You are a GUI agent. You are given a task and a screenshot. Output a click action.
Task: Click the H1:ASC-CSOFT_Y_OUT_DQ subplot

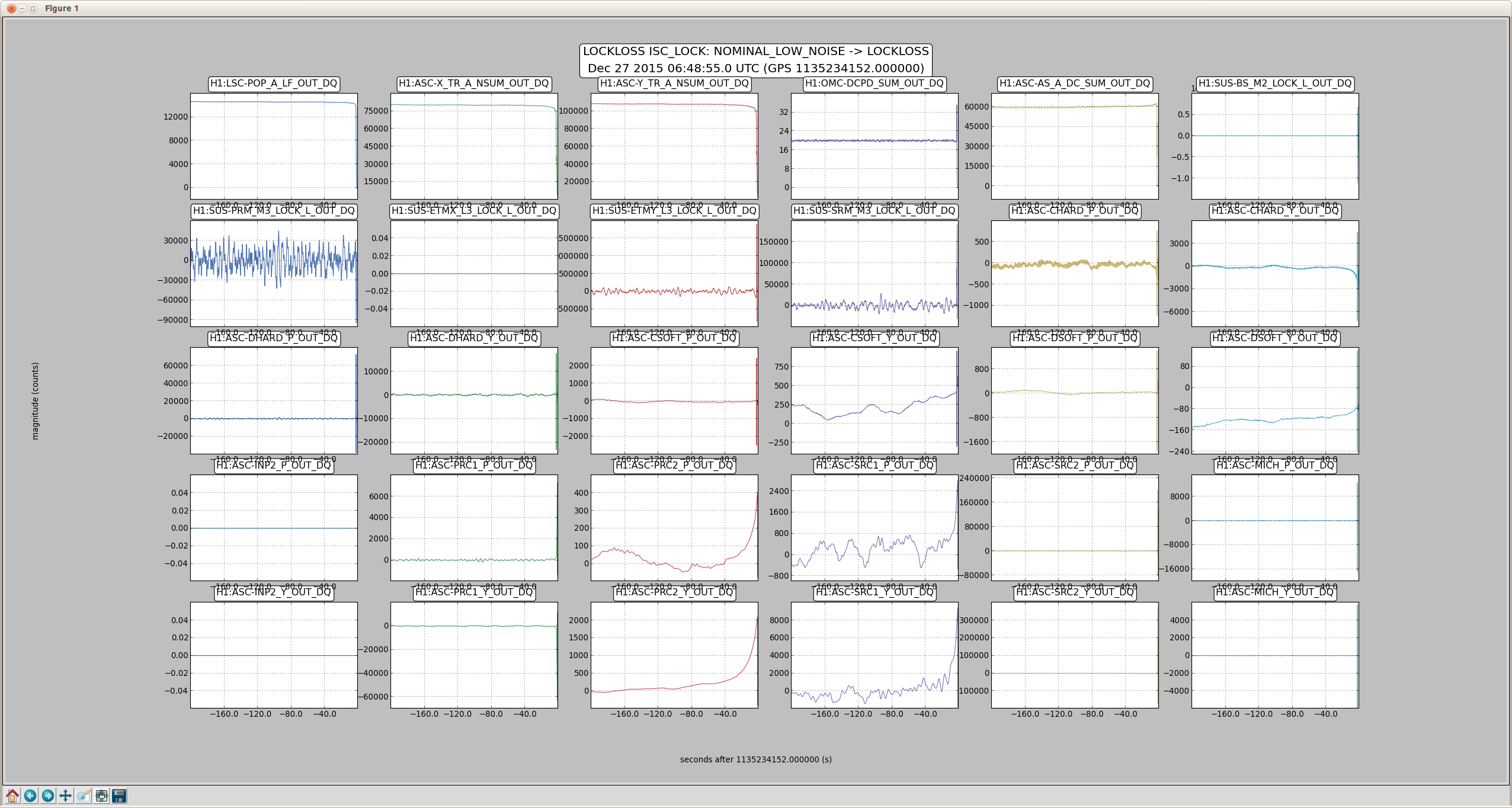click(874, 400)
